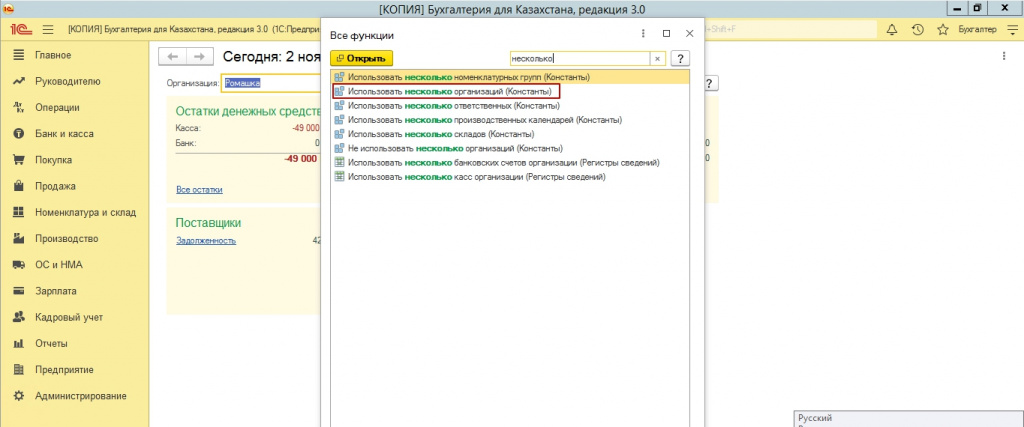Click Администрирование gear icon
The width and height of the screenshot is (1024, 427).
[19, 396]
